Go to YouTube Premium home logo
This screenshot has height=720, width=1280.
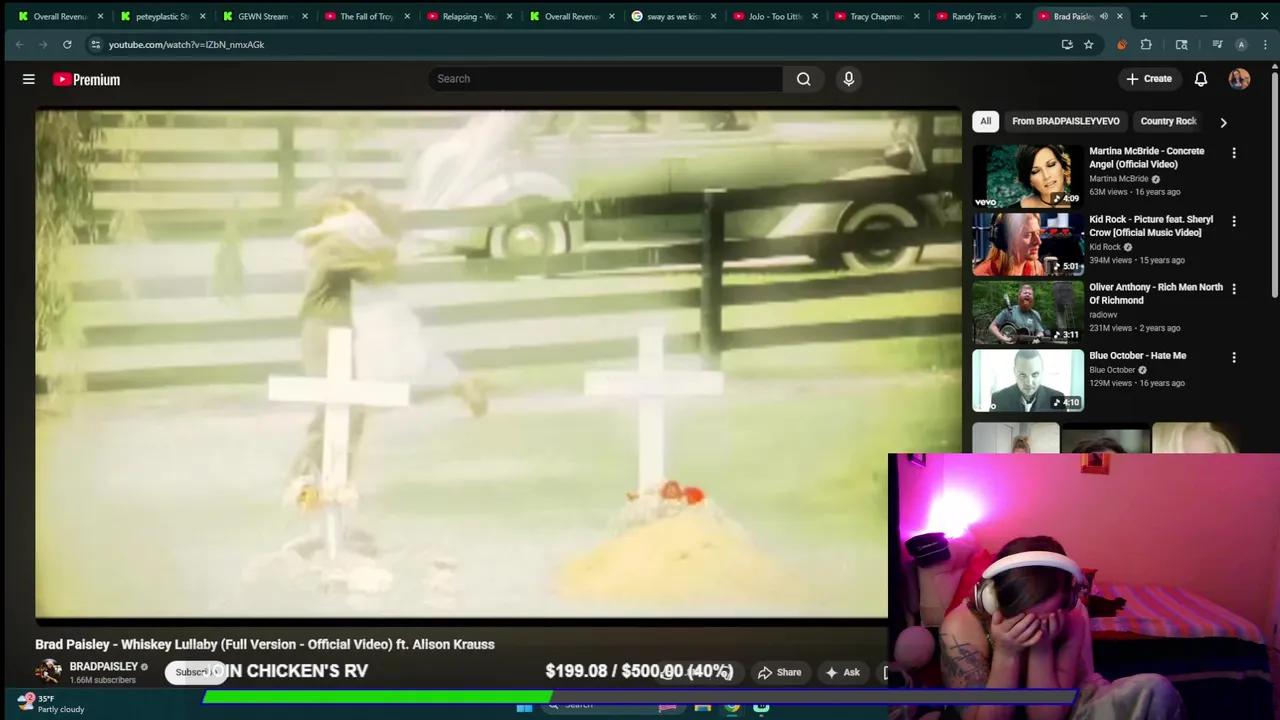point(87,80)
